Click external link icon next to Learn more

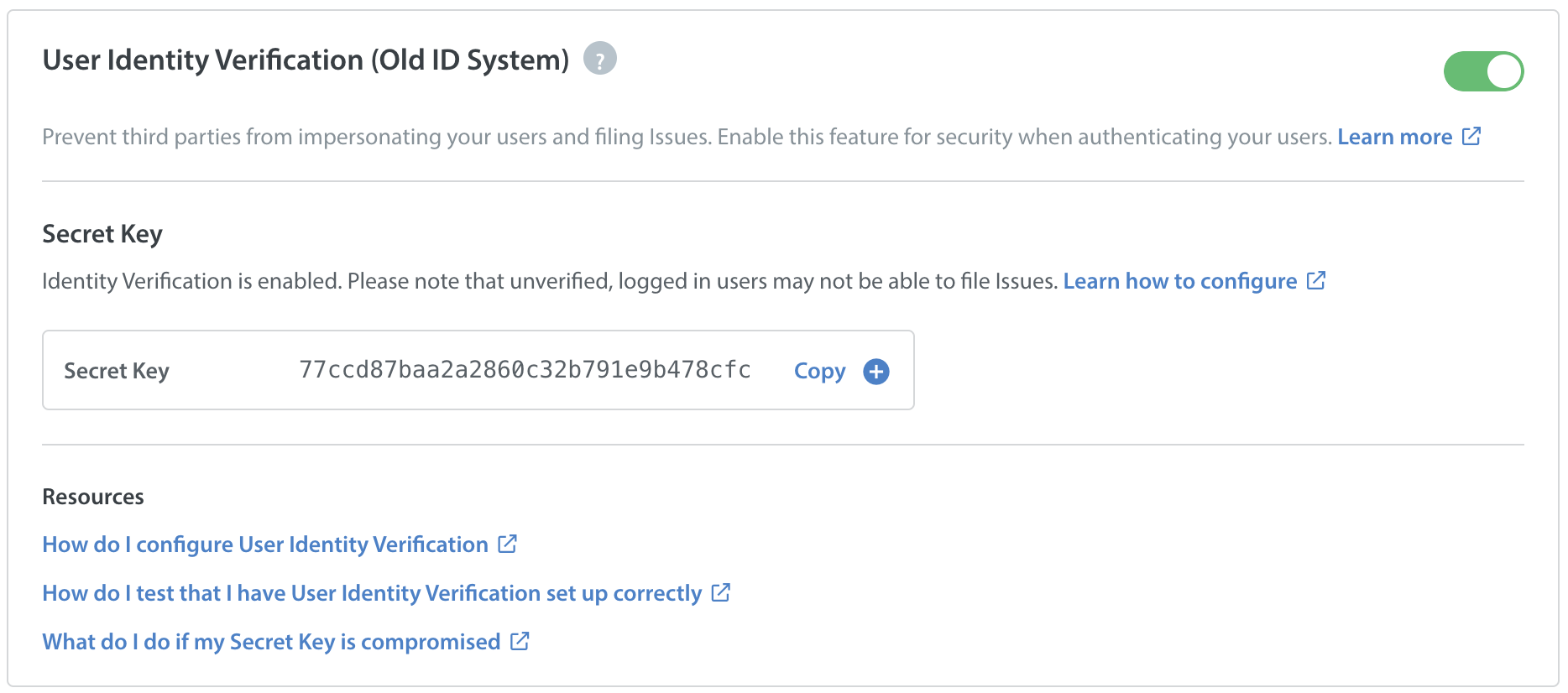[1471, 136]
